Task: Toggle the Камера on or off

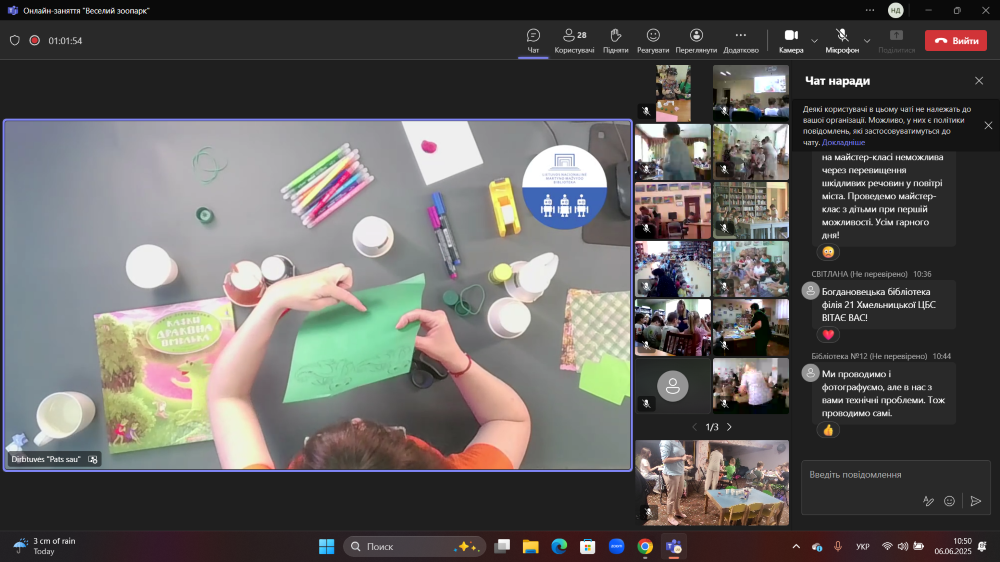Action: click(791, 41)
